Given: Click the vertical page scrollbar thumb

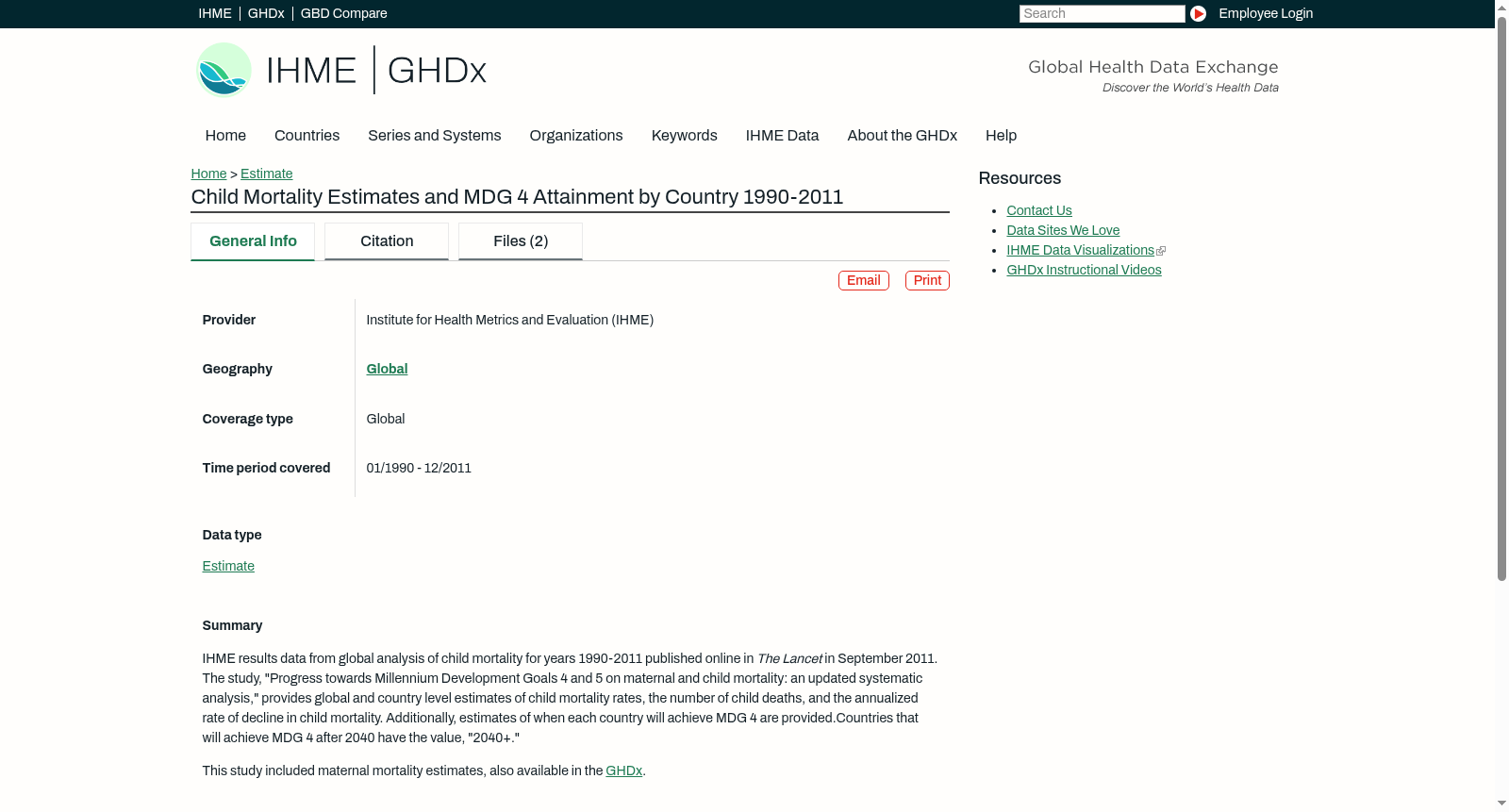Looking at the screenshot, I should (1501, 298).
